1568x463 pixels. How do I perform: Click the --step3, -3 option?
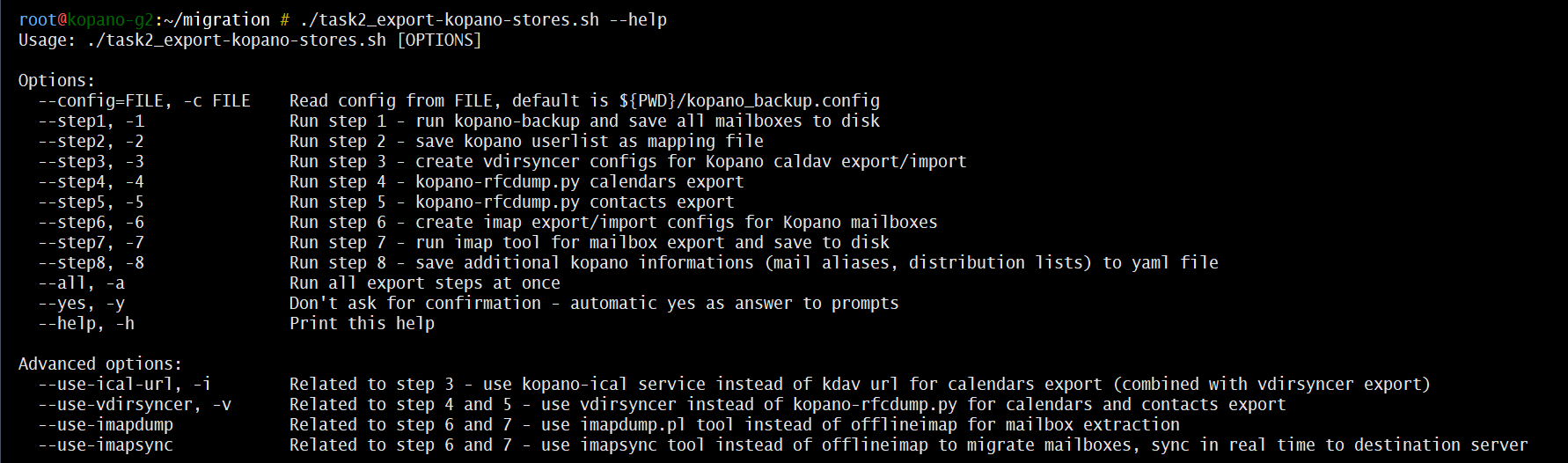pos(91,161)
